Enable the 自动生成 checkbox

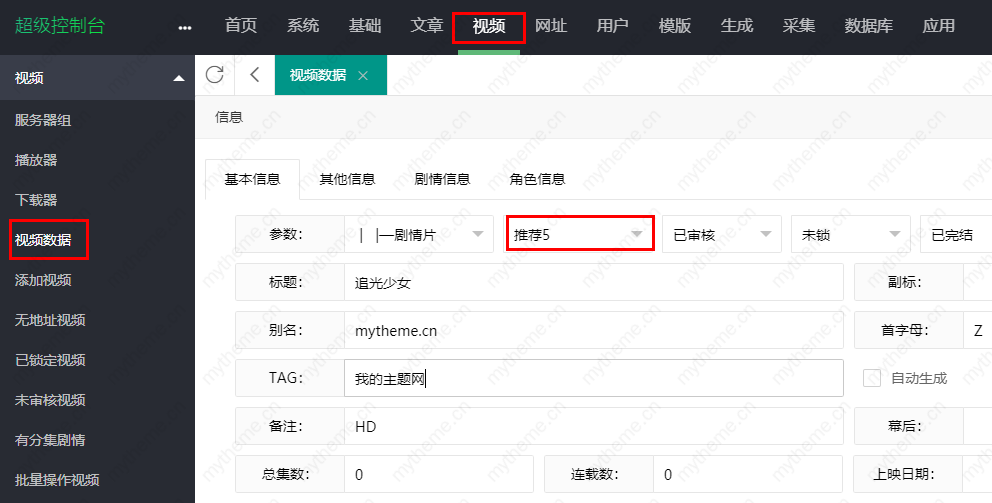(x=872, y=378)
